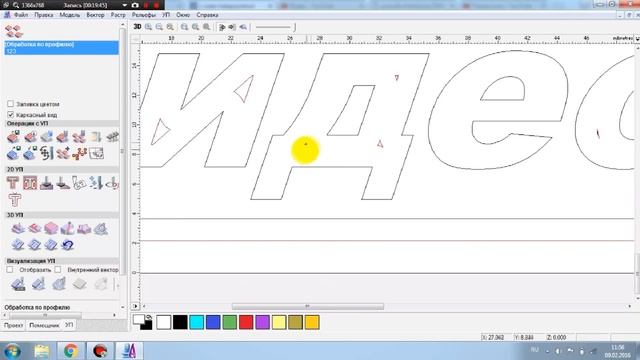
Task: Expand the more-icons arrow right of Визуализация УП icons
Action: pos(117,284)
